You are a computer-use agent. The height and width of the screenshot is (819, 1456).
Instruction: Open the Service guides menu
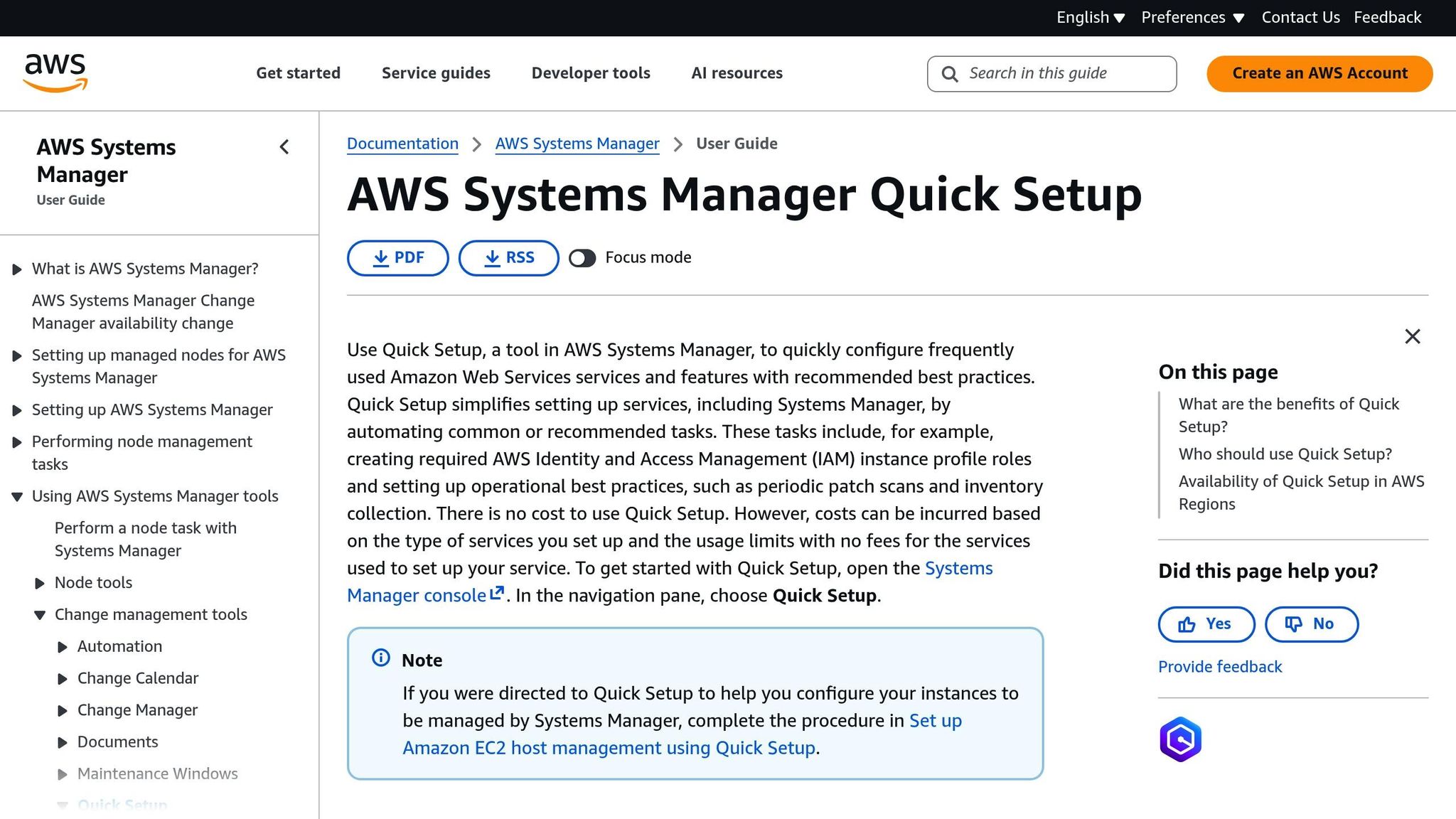436,73
